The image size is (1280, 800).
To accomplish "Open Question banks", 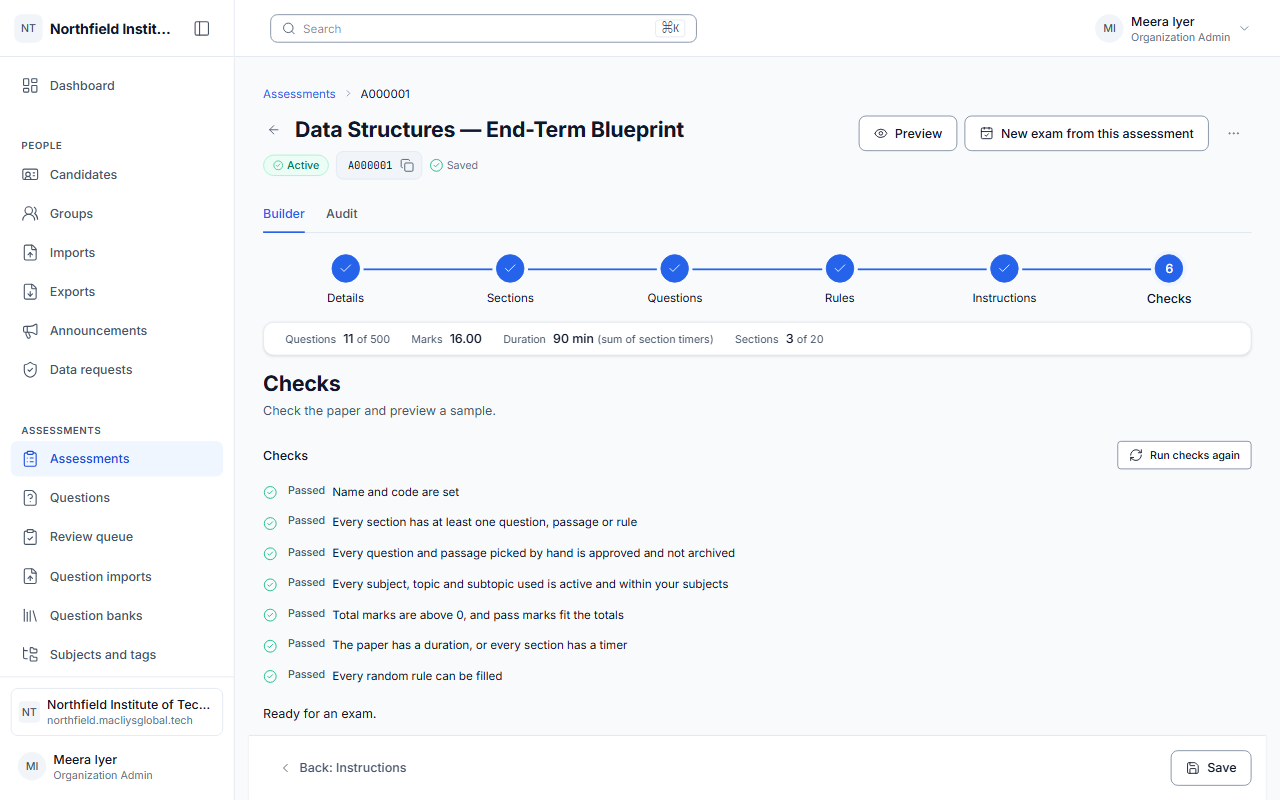I will 117,616.
